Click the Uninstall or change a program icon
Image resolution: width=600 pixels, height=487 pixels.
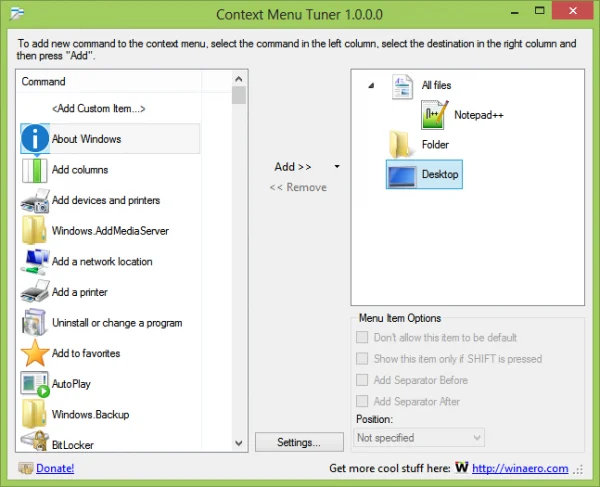35,323
